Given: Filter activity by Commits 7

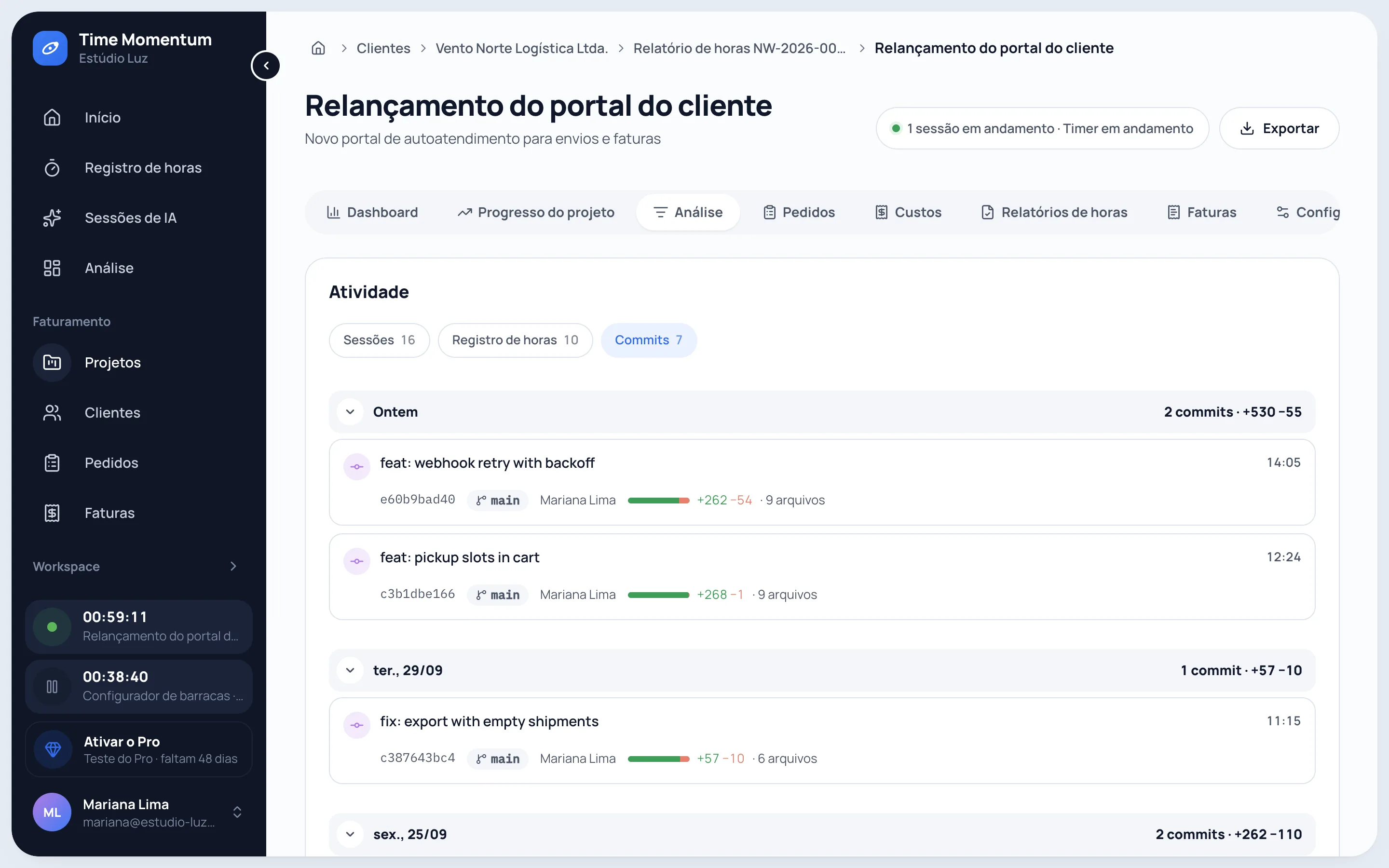Looking at the screenshot, I should (649, 340).
